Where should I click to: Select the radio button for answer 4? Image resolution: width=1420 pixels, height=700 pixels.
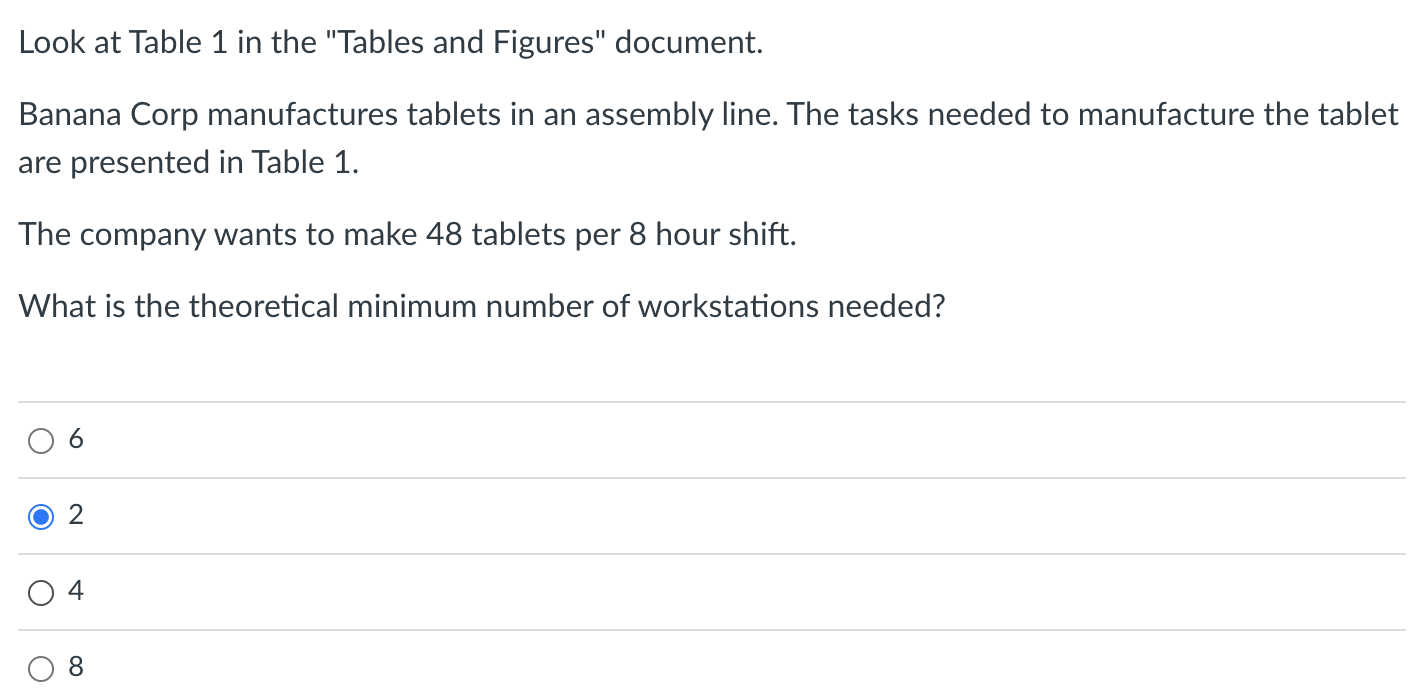40,592
